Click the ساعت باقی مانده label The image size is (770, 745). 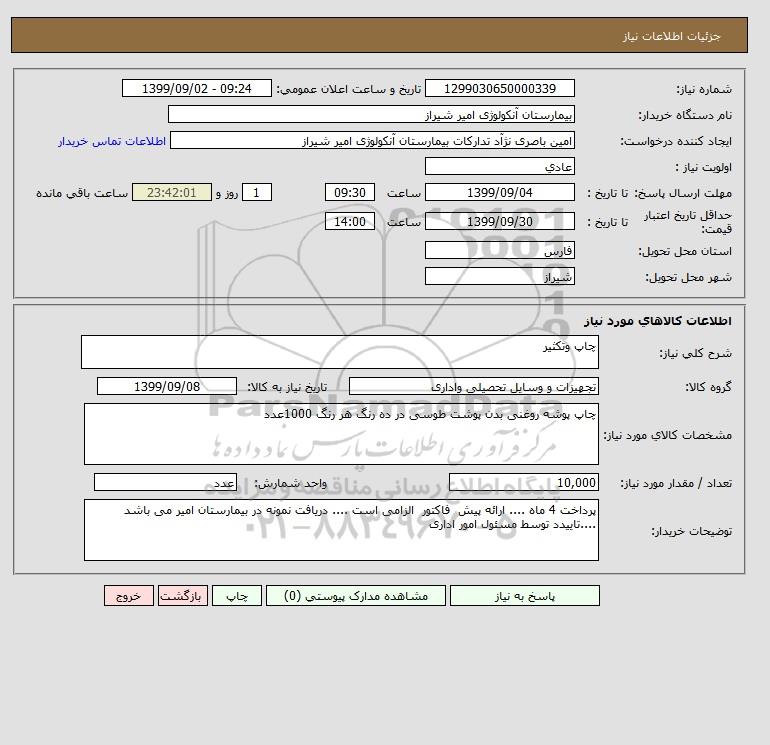(x=82, y=193)
